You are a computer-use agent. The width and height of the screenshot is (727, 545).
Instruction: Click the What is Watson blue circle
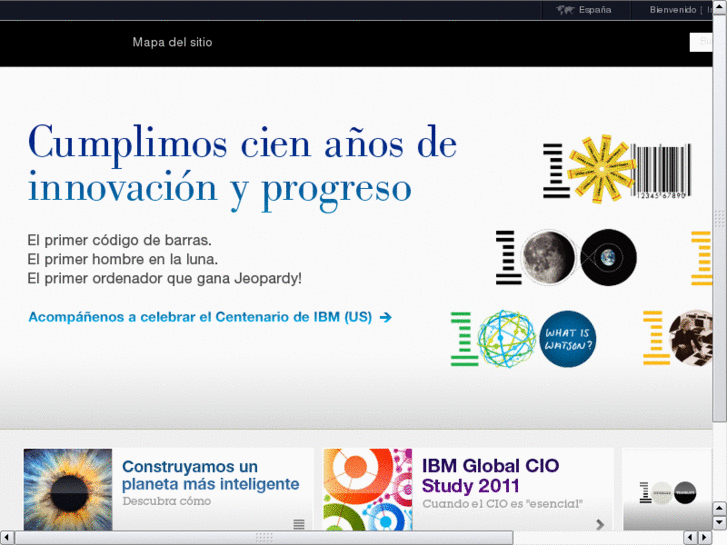(x=568, y=339)
